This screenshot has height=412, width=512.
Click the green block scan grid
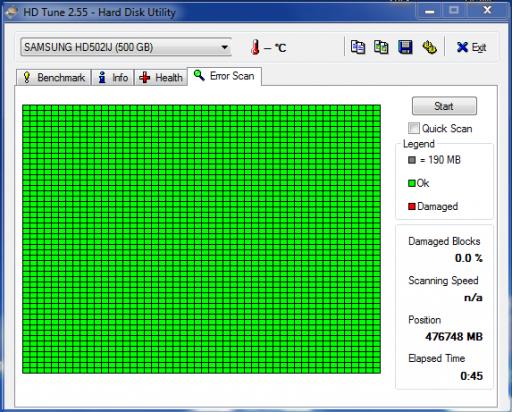tap(201, 239)
